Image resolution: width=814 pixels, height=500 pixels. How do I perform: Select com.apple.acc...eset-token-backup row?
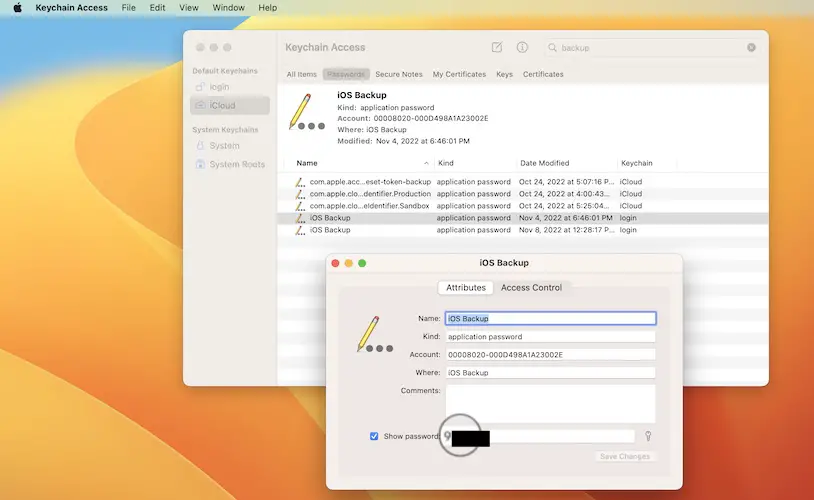[523, 182]
